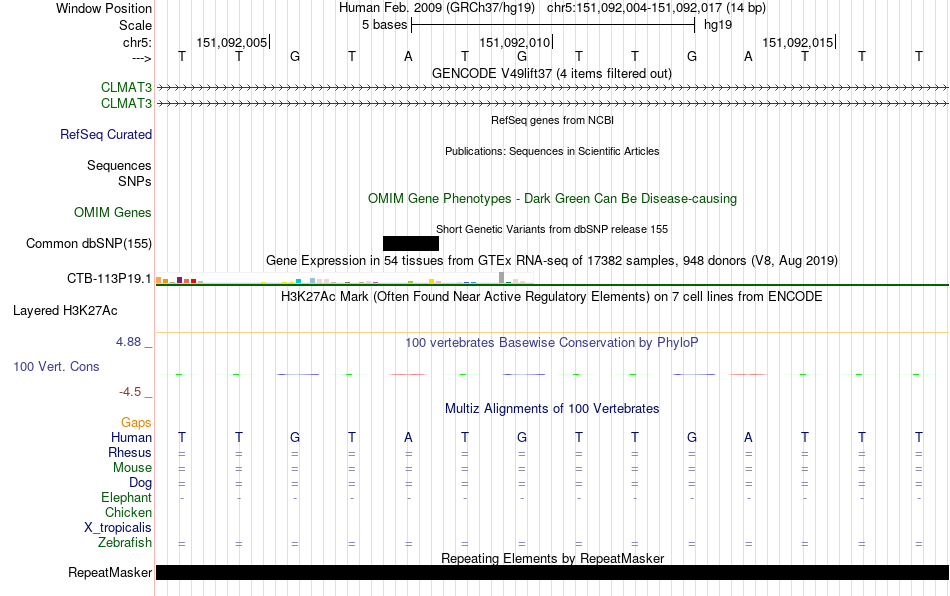Image resolution: width=950 pixels, height=596 pixels.
Task: Click the Zebrafish species row label
Action: 125,542
